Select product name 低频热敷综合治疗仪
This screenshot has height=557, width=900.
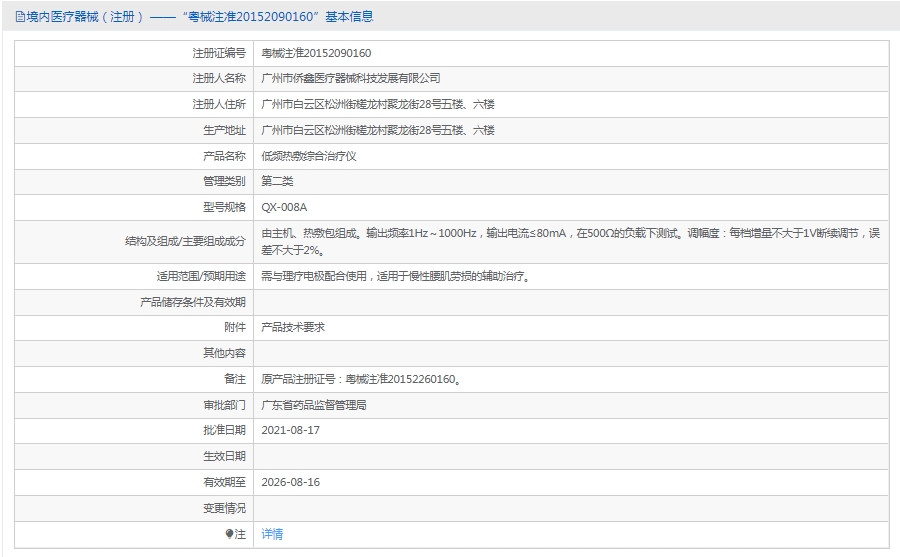[x=309, y=156]
